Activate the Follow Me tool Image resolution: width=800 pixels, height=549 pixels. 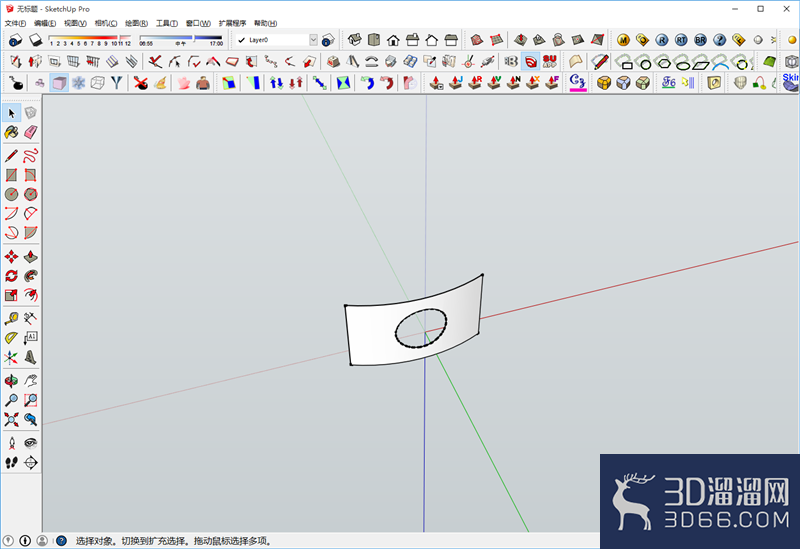tap(31, 276)
